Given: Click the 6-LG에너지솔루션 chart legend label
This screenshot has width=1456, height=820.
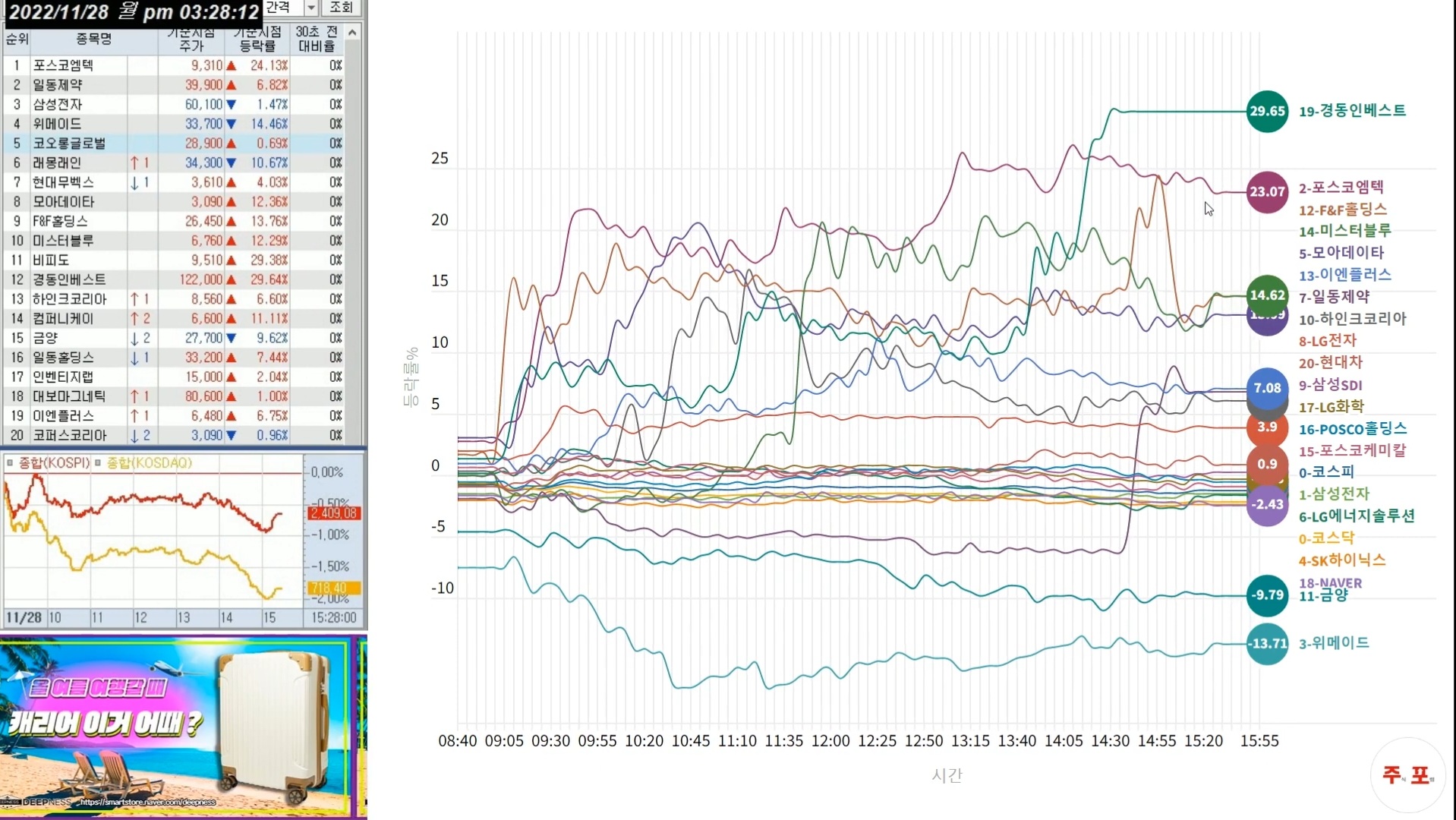Looking at the screenshot, I should (x=1357, y=516).
